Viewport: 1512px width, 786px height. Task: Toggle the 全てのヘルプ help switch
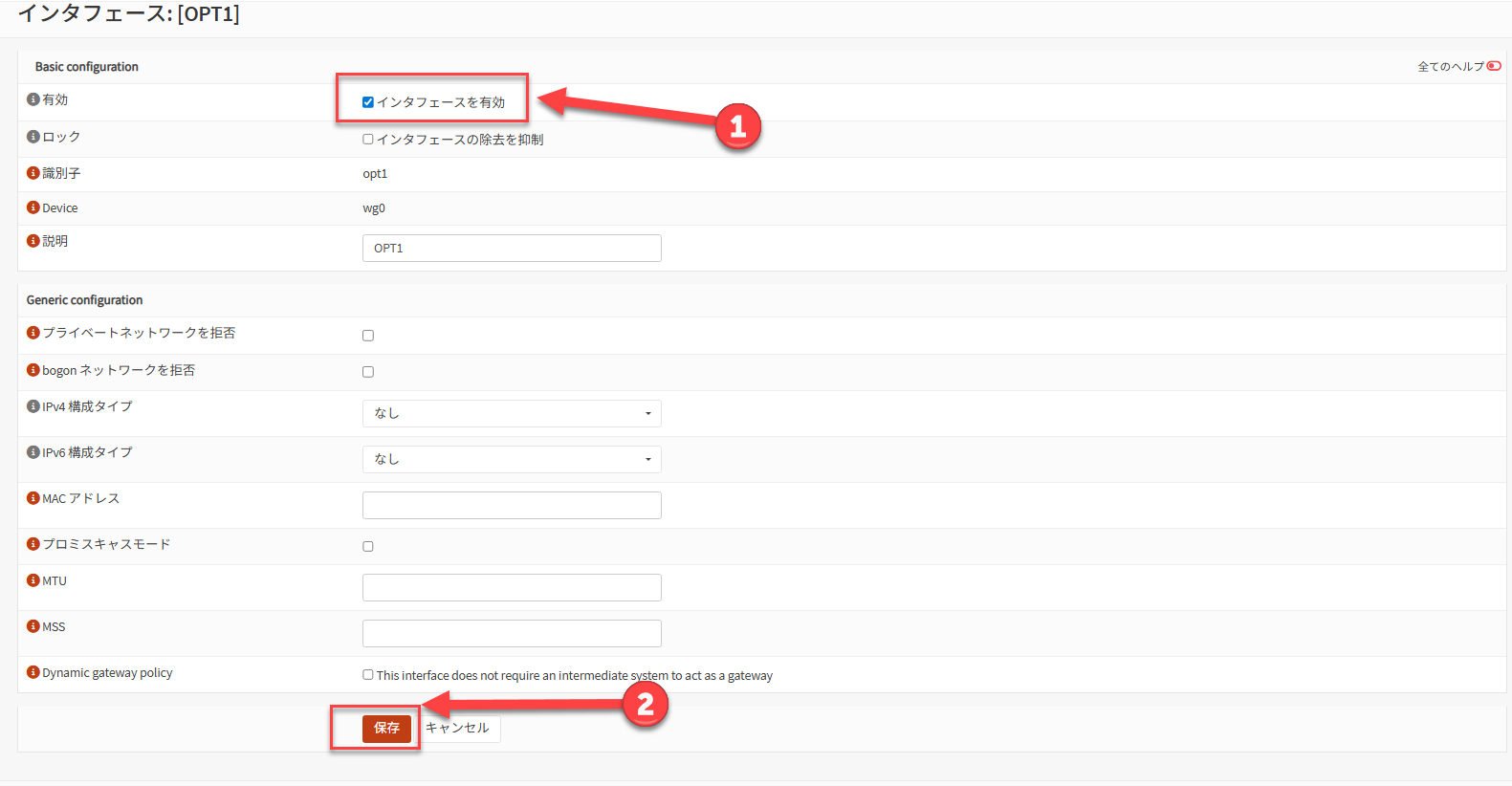1494,66
